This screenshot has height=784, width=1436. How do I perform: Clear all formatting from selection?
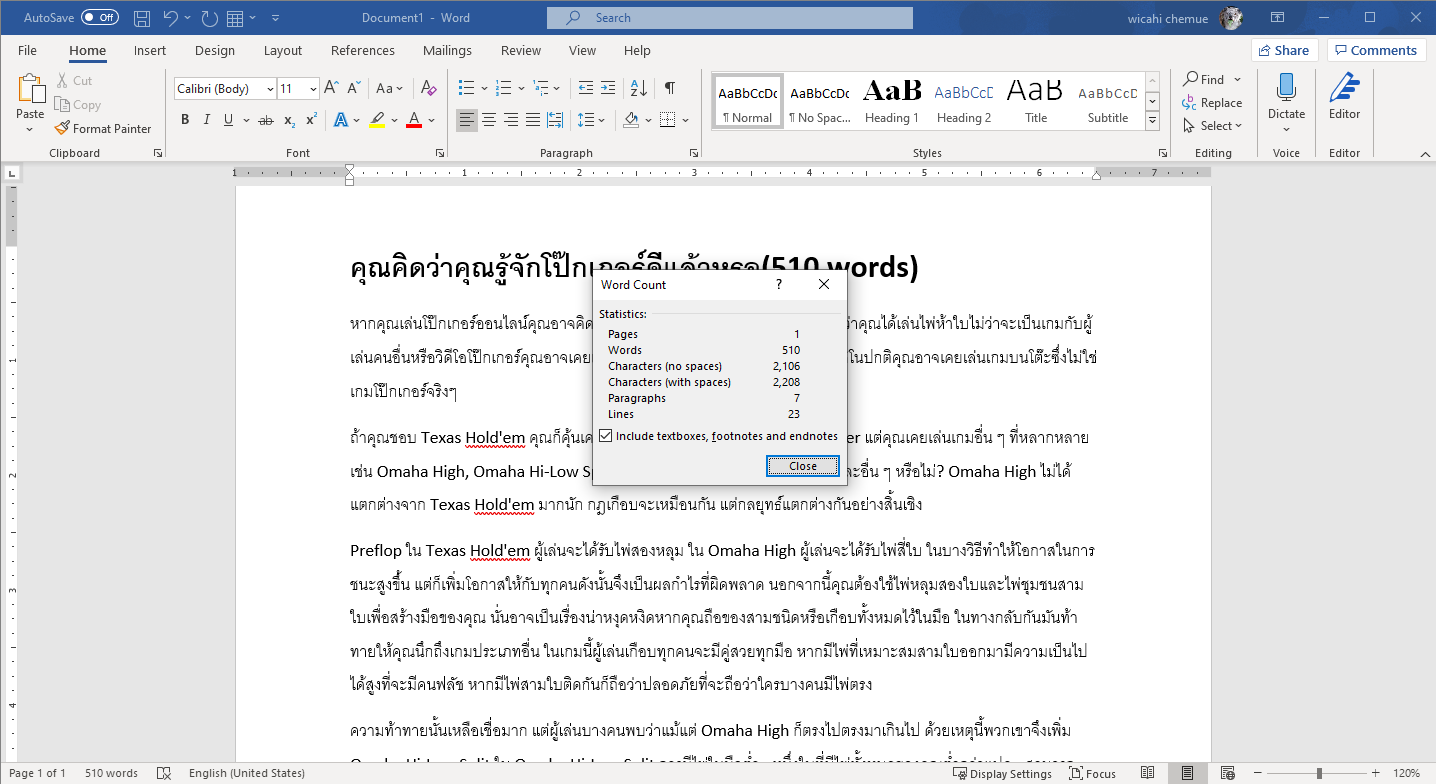(x=429, y=89)
